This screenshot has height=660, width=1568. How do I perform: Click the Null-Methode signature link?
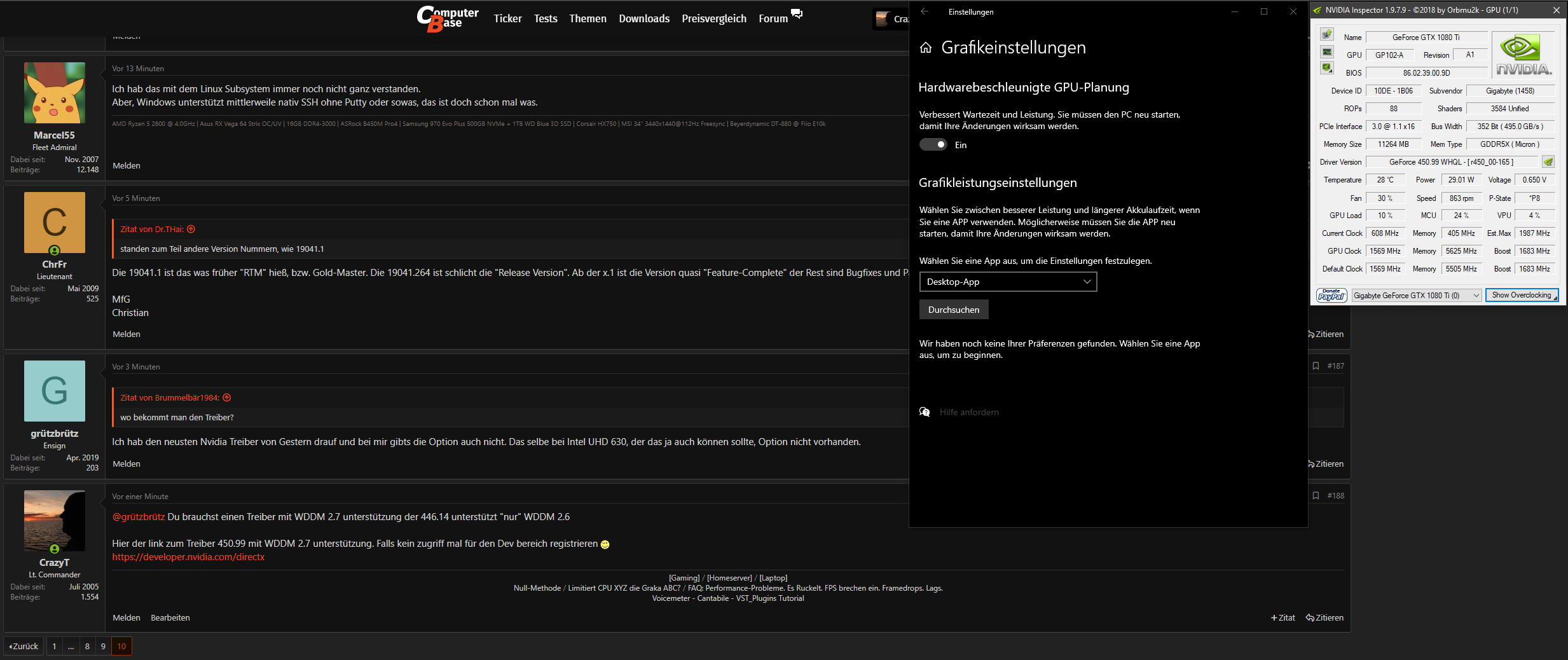click(537, 588)
